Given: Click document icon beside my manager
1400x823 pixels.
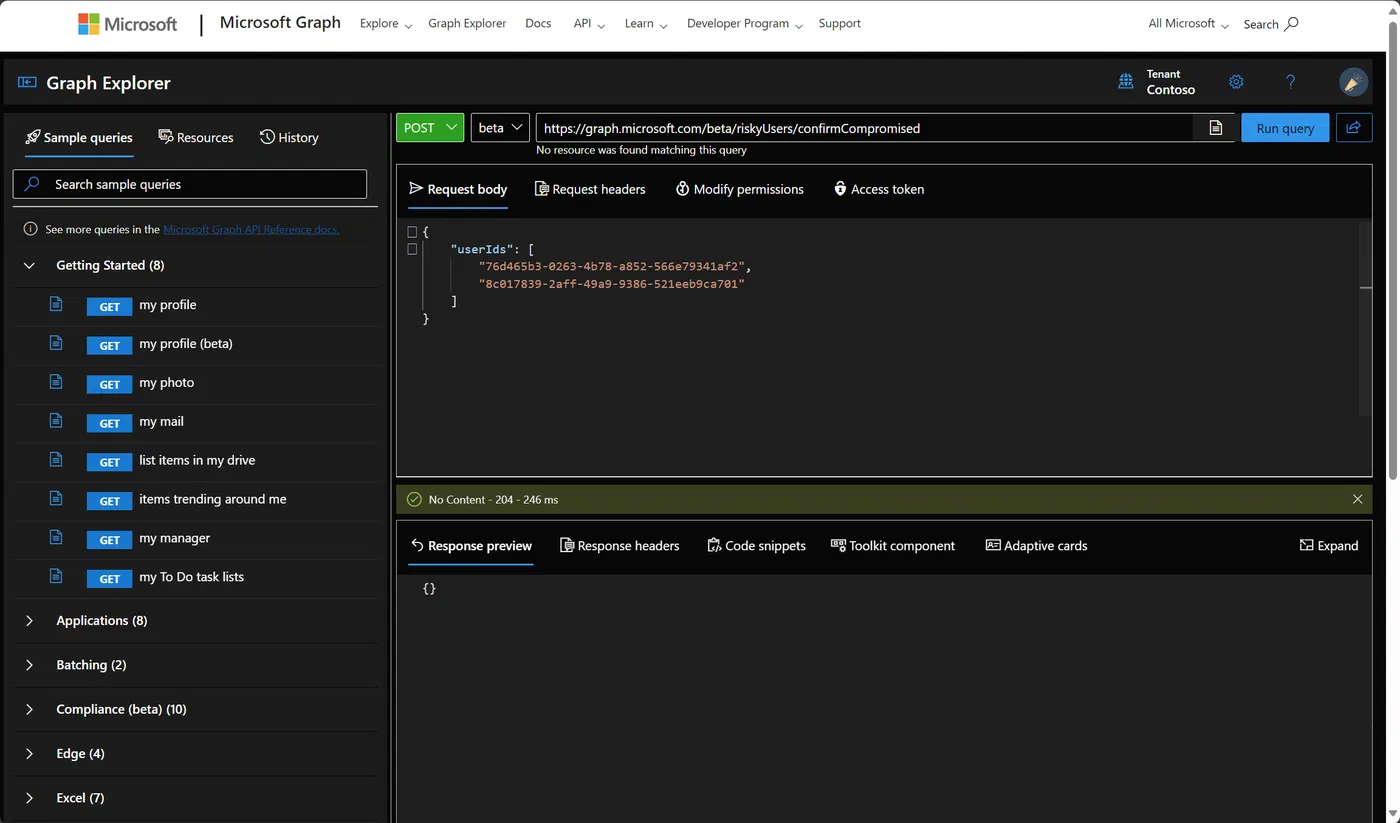Looking at the screenshot, I should pyautogui.click(x=56, y=538).
